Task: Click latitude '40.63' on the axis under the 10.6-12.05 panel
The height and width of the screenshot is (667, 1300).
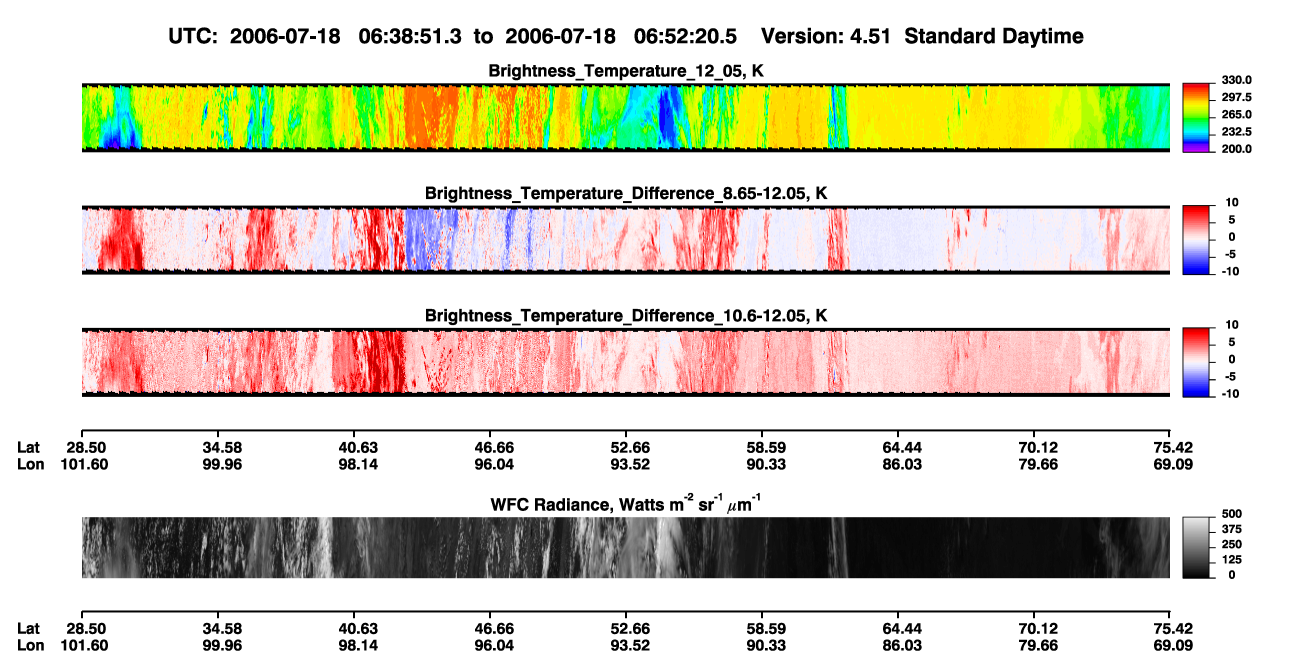Action: pyautogui.click(x=355, y=448)
